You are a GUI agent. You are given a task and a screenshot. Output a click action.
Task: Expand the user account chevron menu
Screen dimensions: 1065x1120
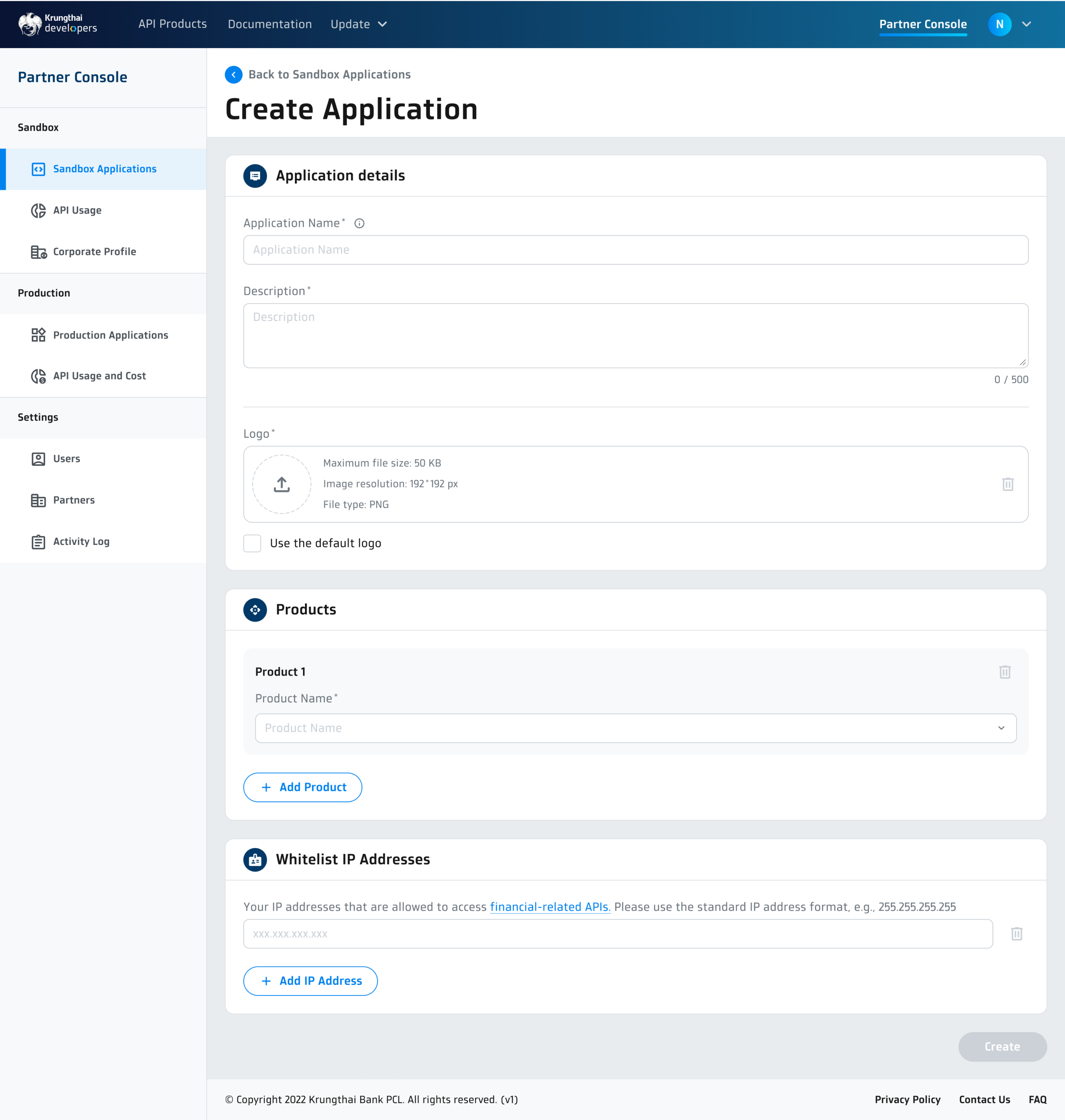point(1026,24)
